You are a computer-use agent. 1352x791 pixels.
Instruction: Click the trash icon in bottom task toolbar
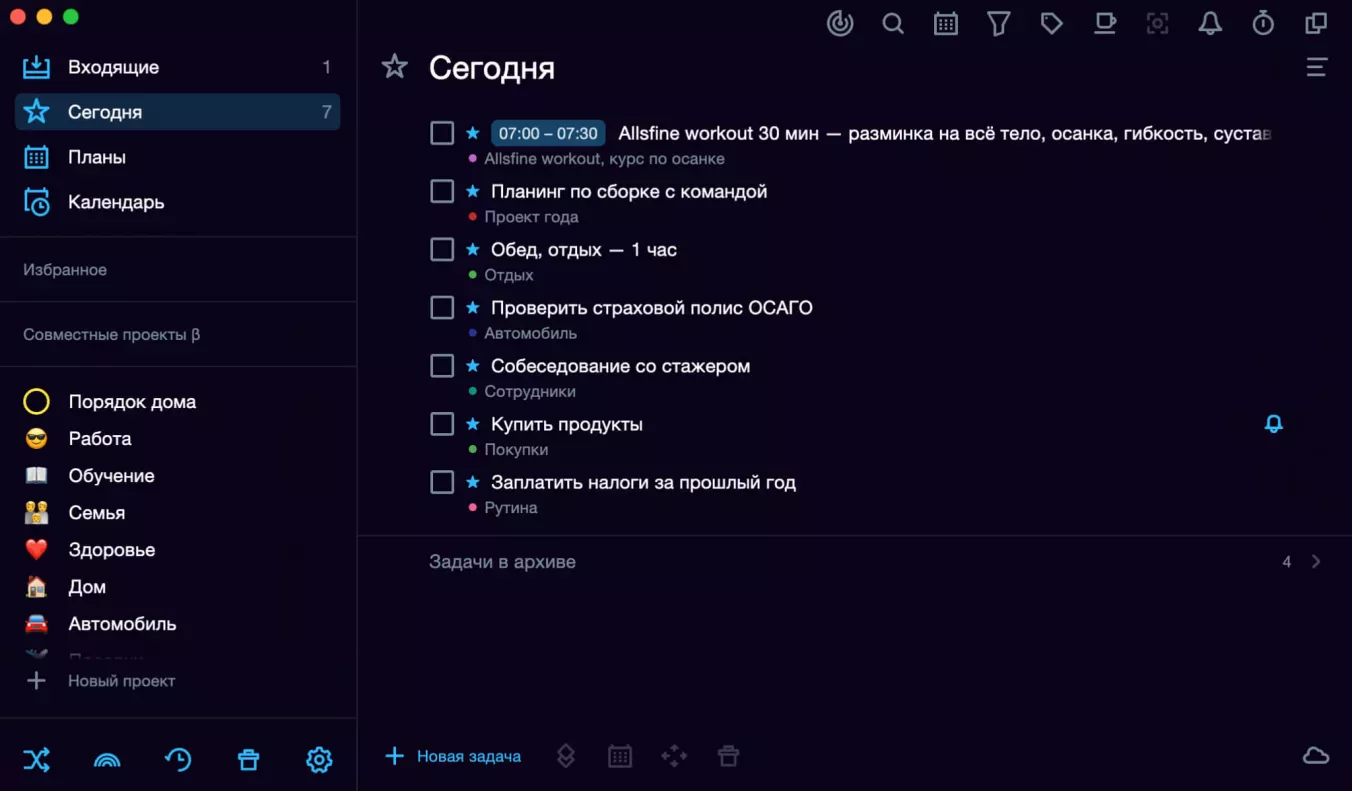click(x=728, y=756)
